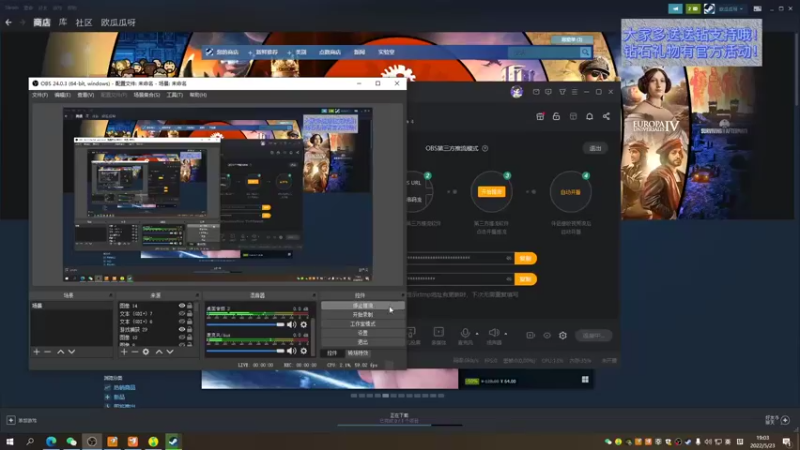Viewport: 800px width, 450px height.
Task: Expand 类别 menu in Steam store bar
Action: point(301,52)
